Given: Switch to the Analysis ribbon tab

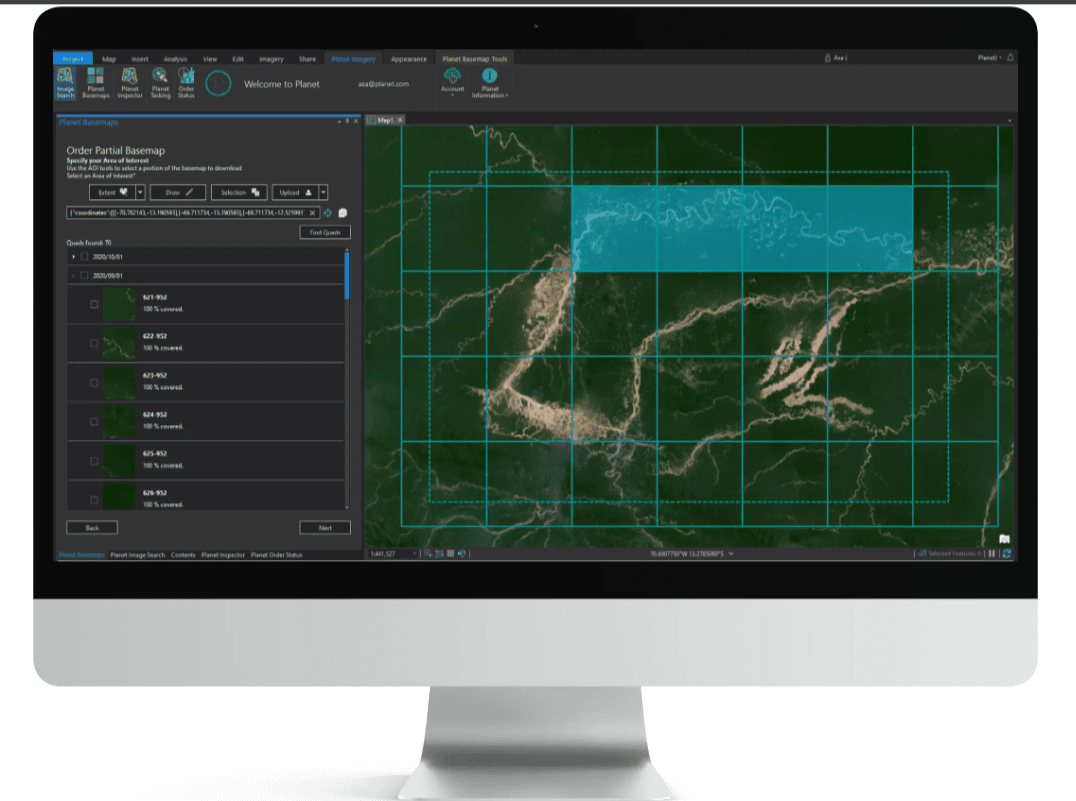Looking at the screenshot, I should point(175,59).
